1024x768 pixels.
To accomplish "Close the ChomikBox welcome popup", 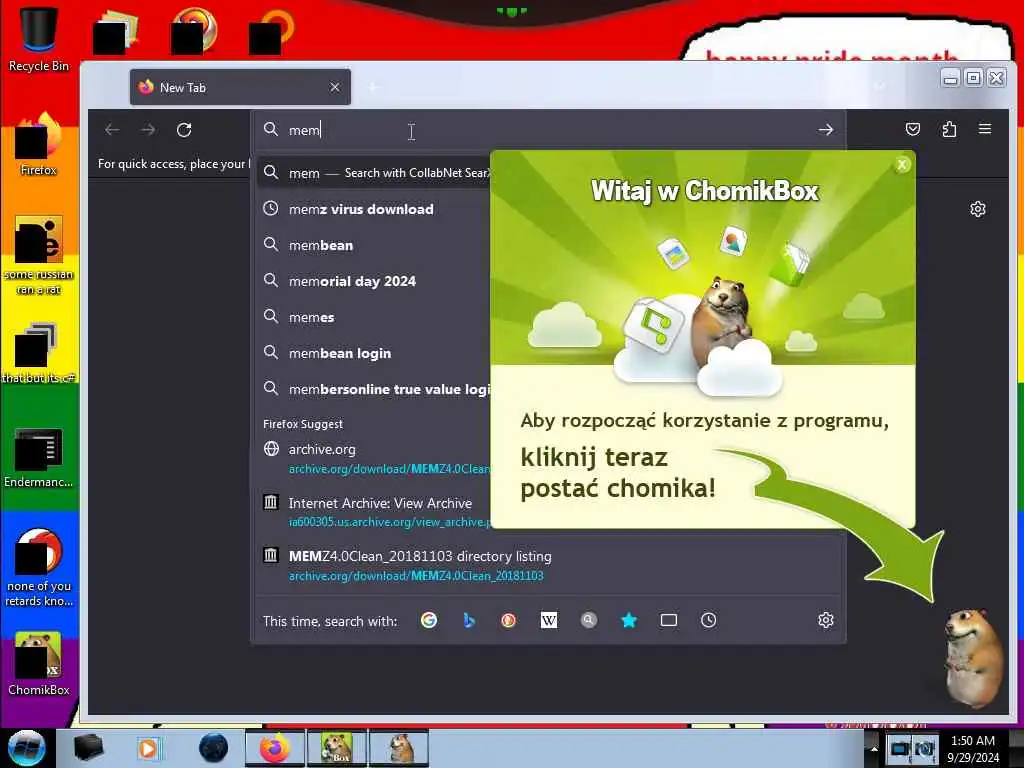I will click(902, 165).
